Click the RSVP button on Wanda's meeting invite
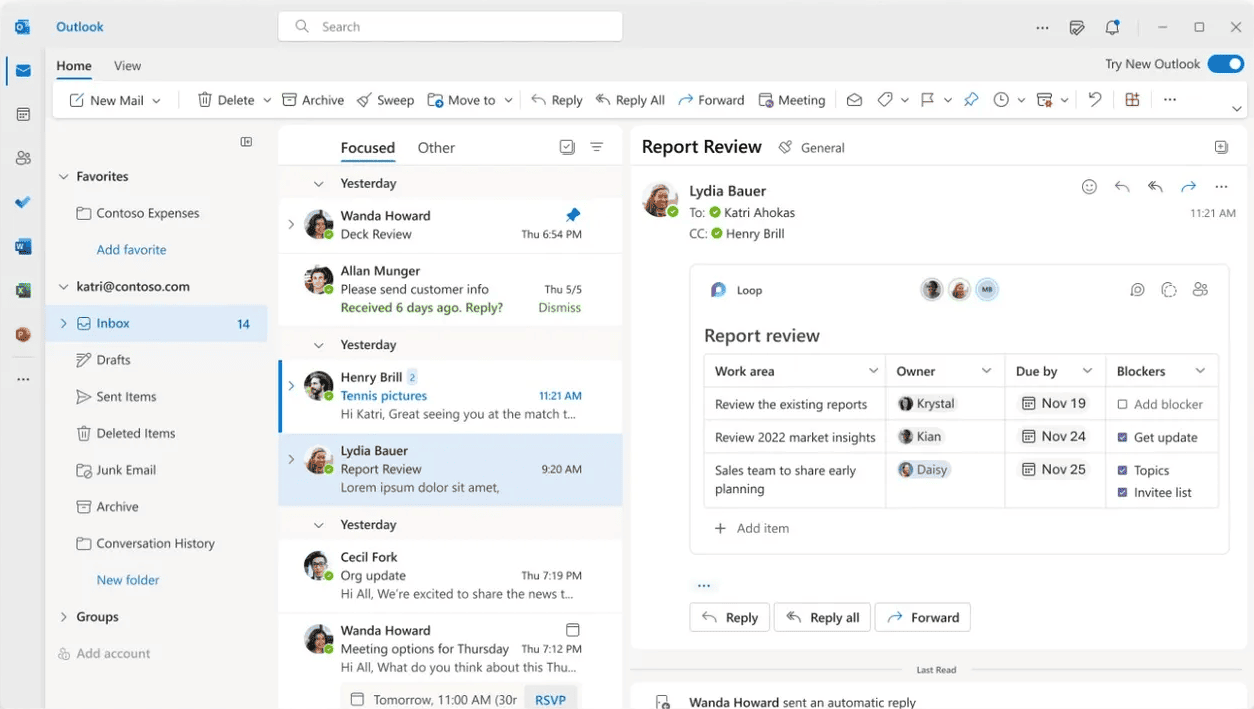 coord(551,698)
